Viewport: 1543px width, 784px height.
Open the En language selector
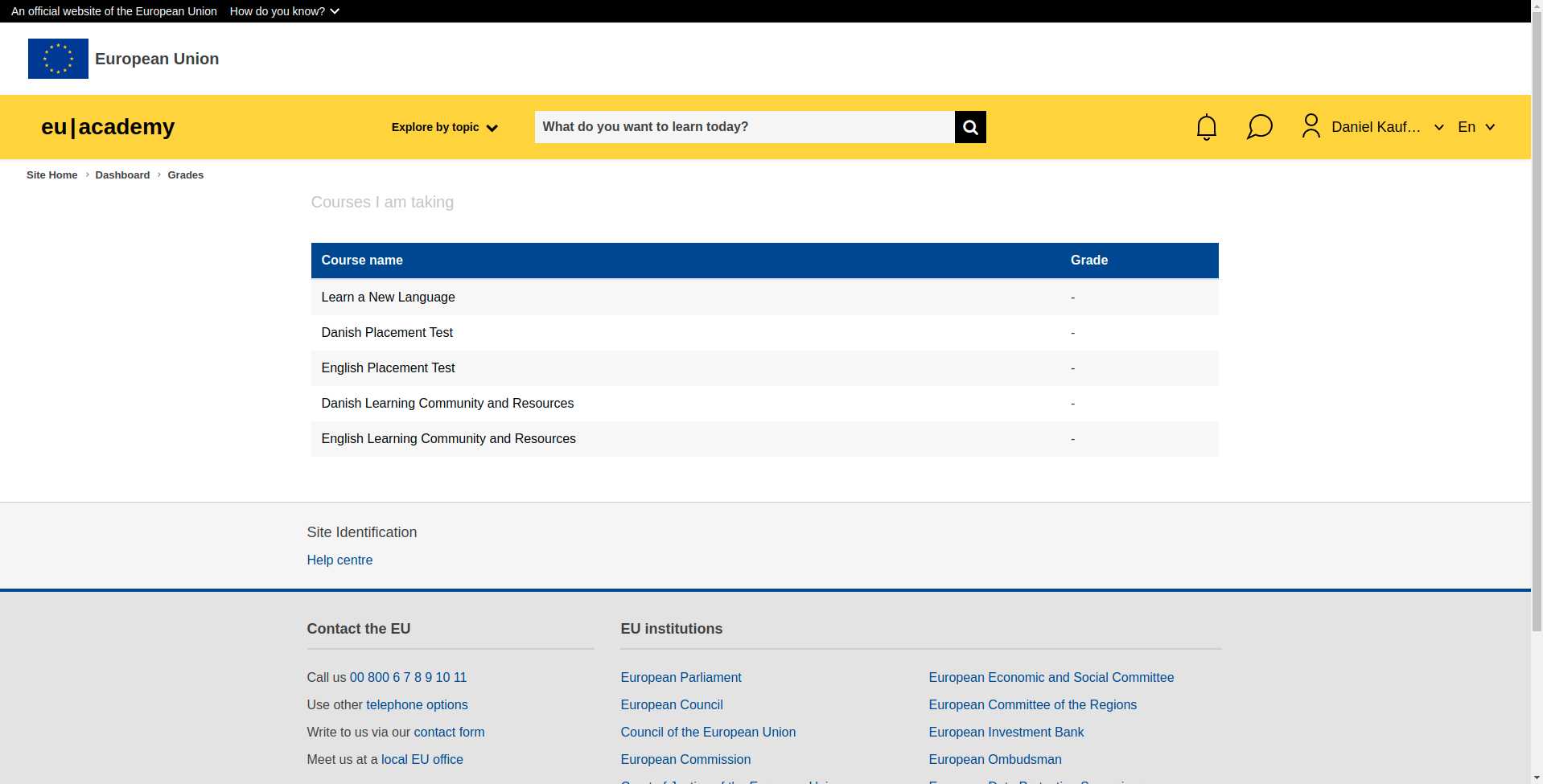(1475, 127)
